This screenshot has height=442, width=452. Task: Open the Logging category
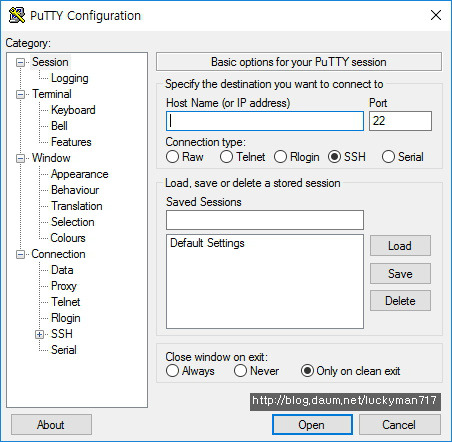[70, 78]
